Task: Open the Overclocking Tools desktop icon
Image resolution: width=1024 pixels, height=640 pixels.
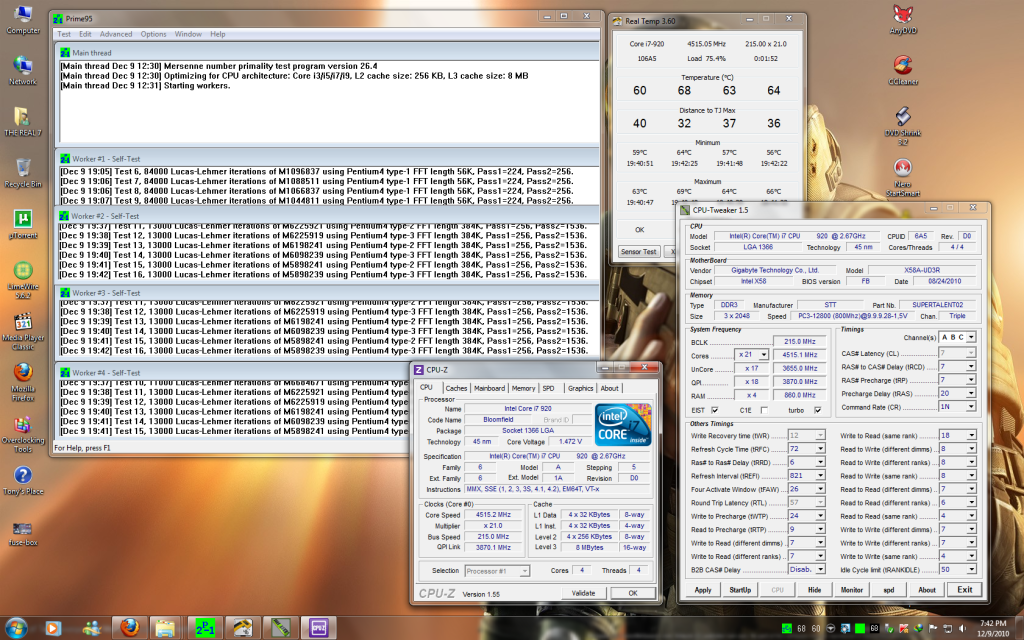Action: 23,434
